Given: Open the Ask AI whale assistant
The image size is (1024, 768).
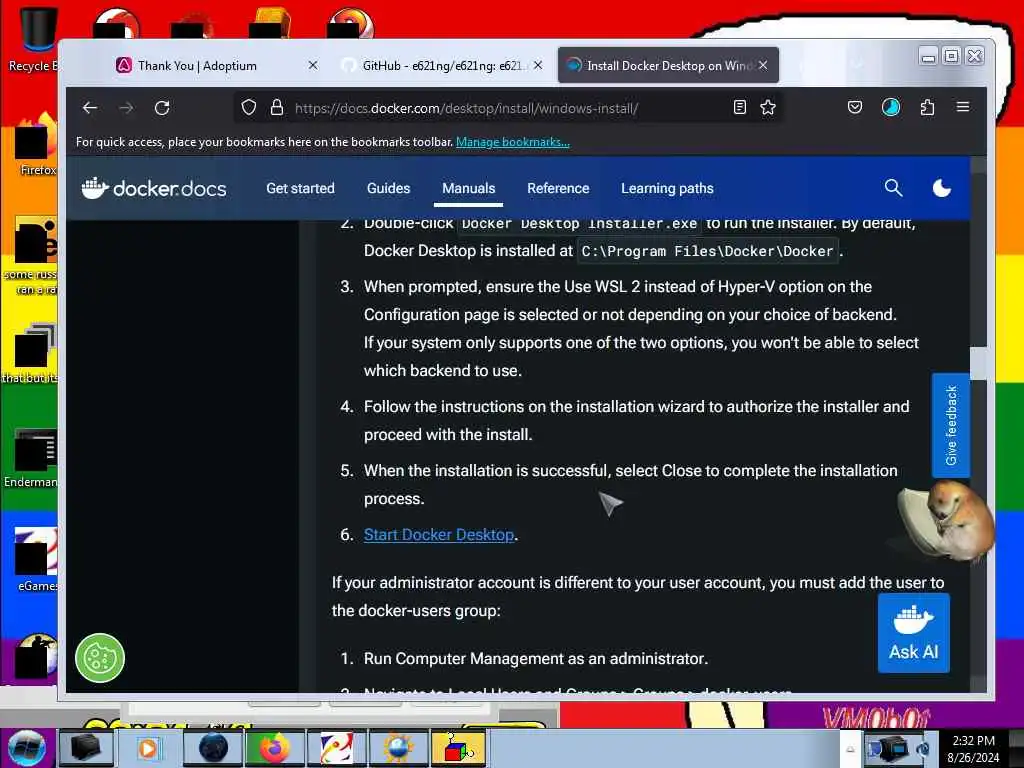Looking at the screenshot, I should (914, 632).
